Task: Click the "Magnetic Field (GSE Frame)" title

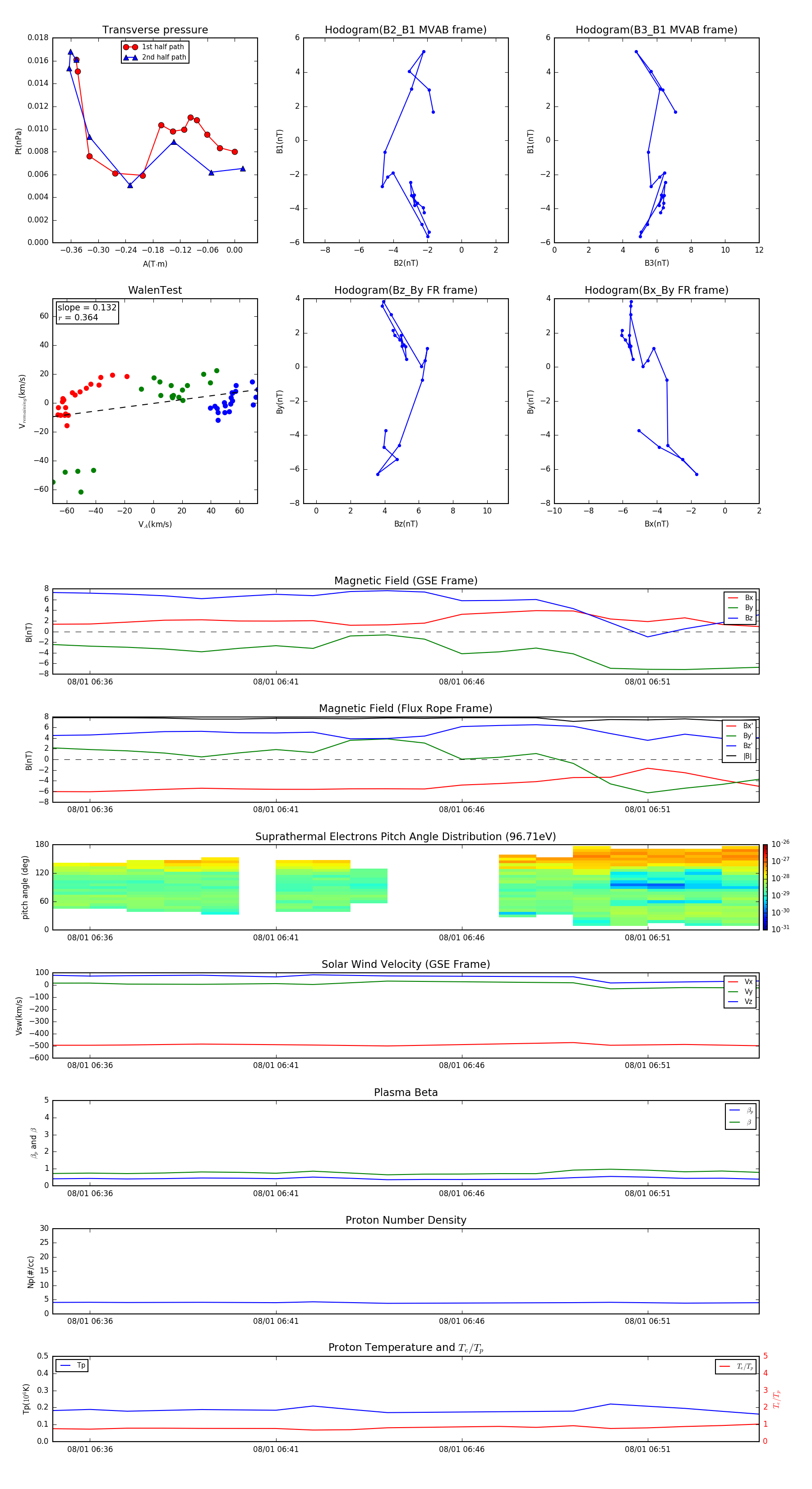Action: coord(406,581)
